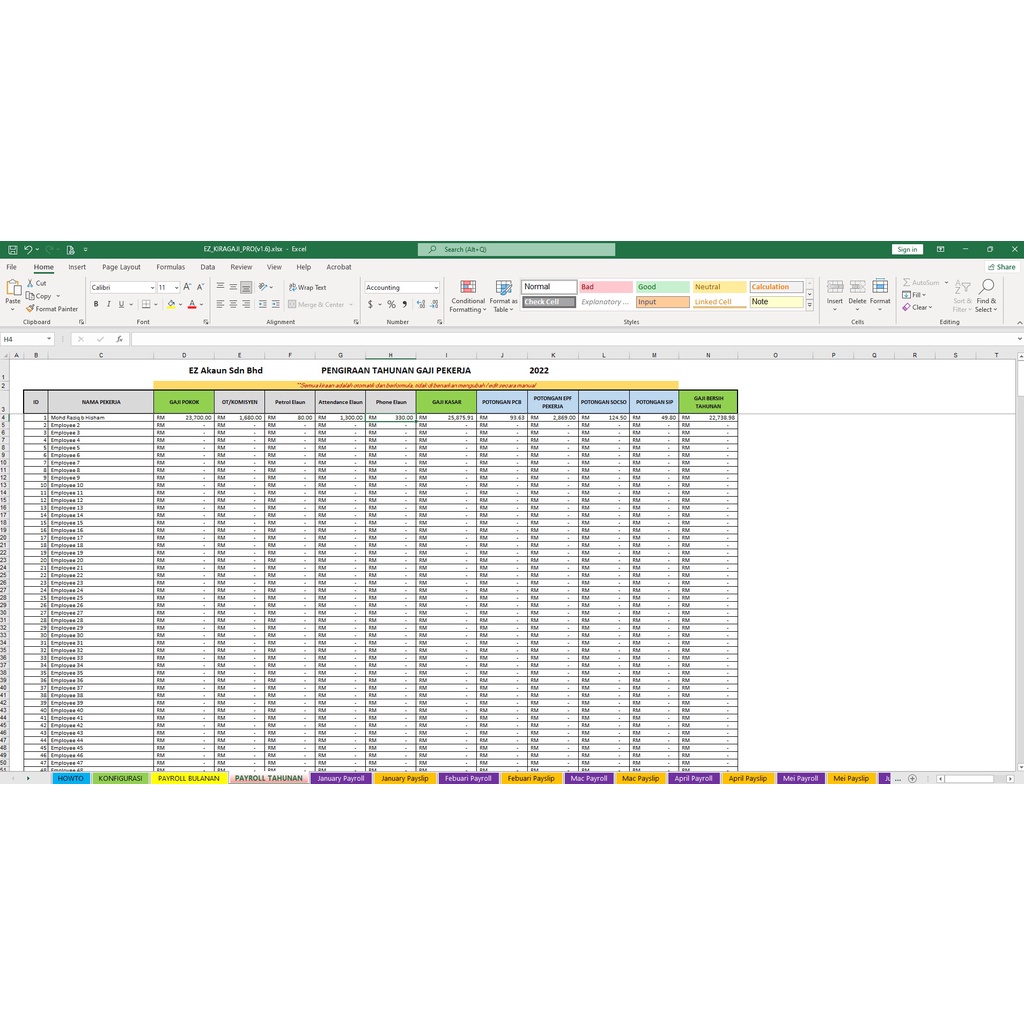This screenshot has height=1024, width=1024.
Task: Open the PAYROLL BULANAN sheet tab
Action: pos(189,778)
